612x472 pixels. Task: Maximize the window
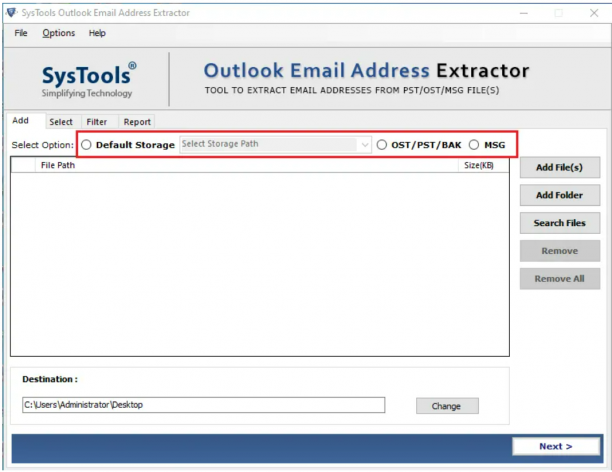tap(559, 13)
